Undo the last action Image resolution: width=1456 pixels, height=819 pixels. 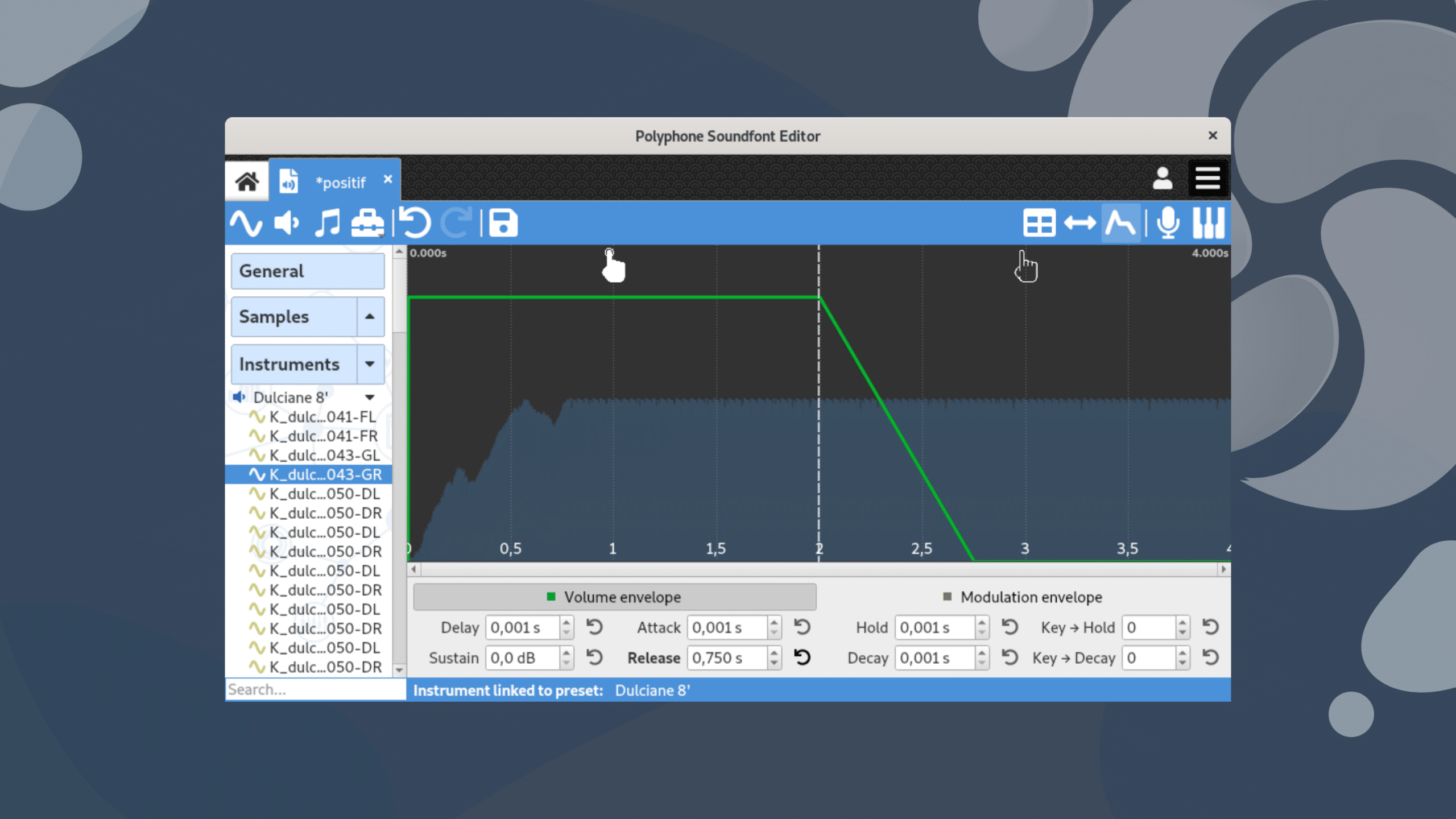coord(415,223)
